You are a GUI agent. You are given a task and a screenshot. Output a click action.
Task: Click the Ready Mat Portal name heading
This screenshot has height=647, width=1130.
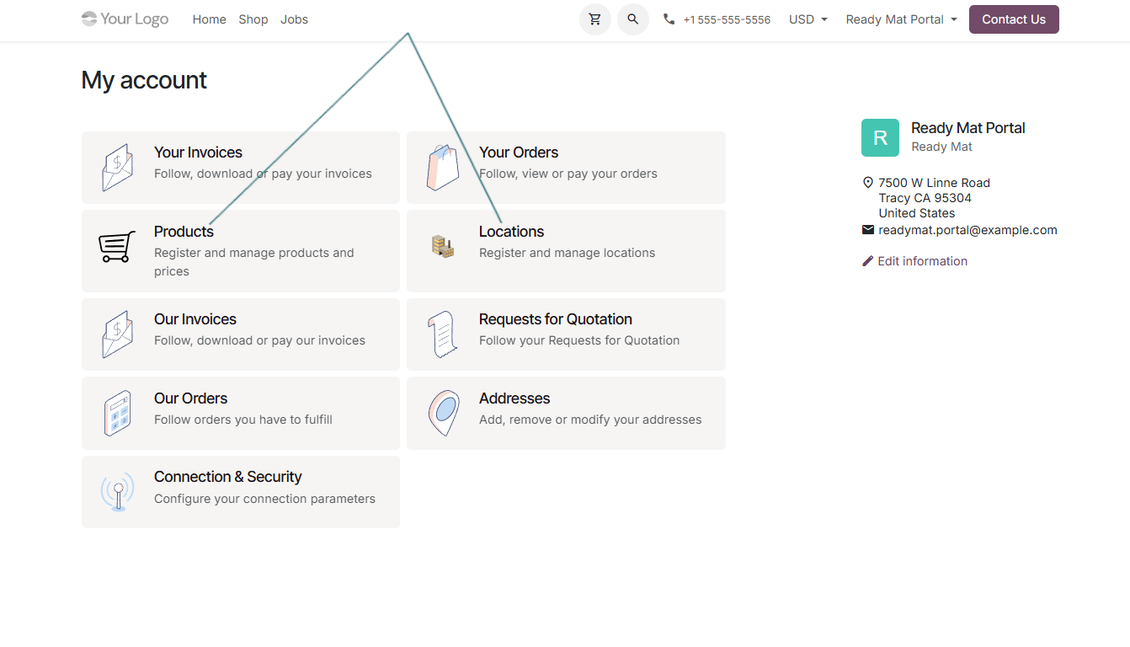pos(968,128)
